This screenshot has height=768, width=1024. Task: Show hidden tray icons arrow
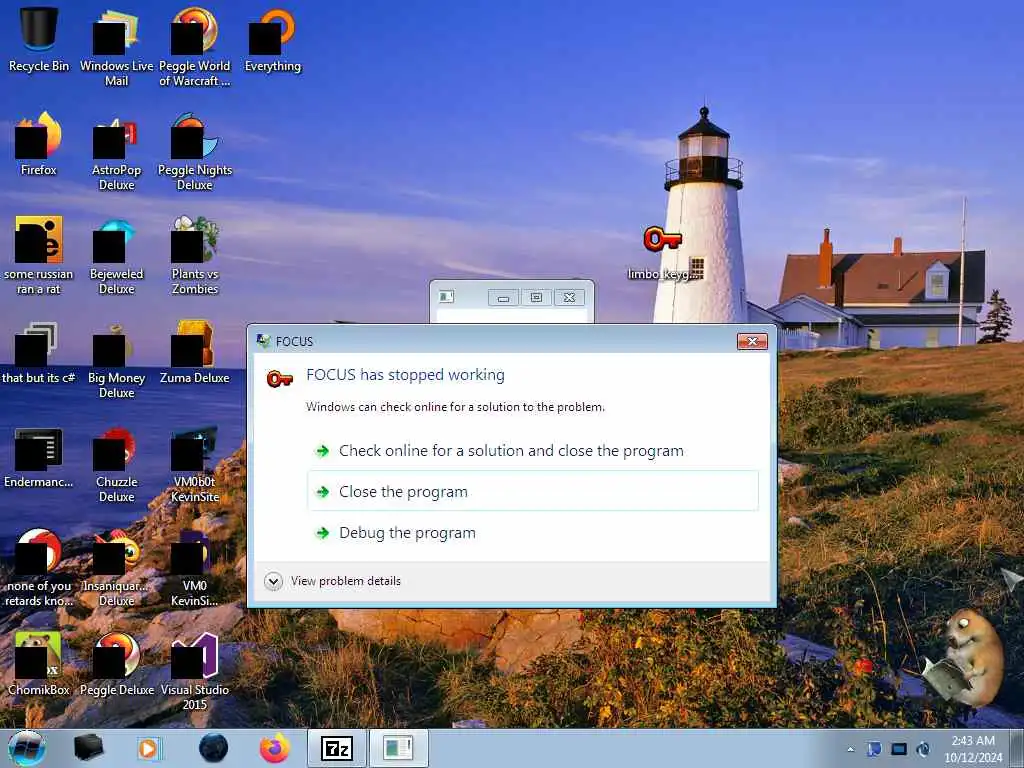point(850,749)
